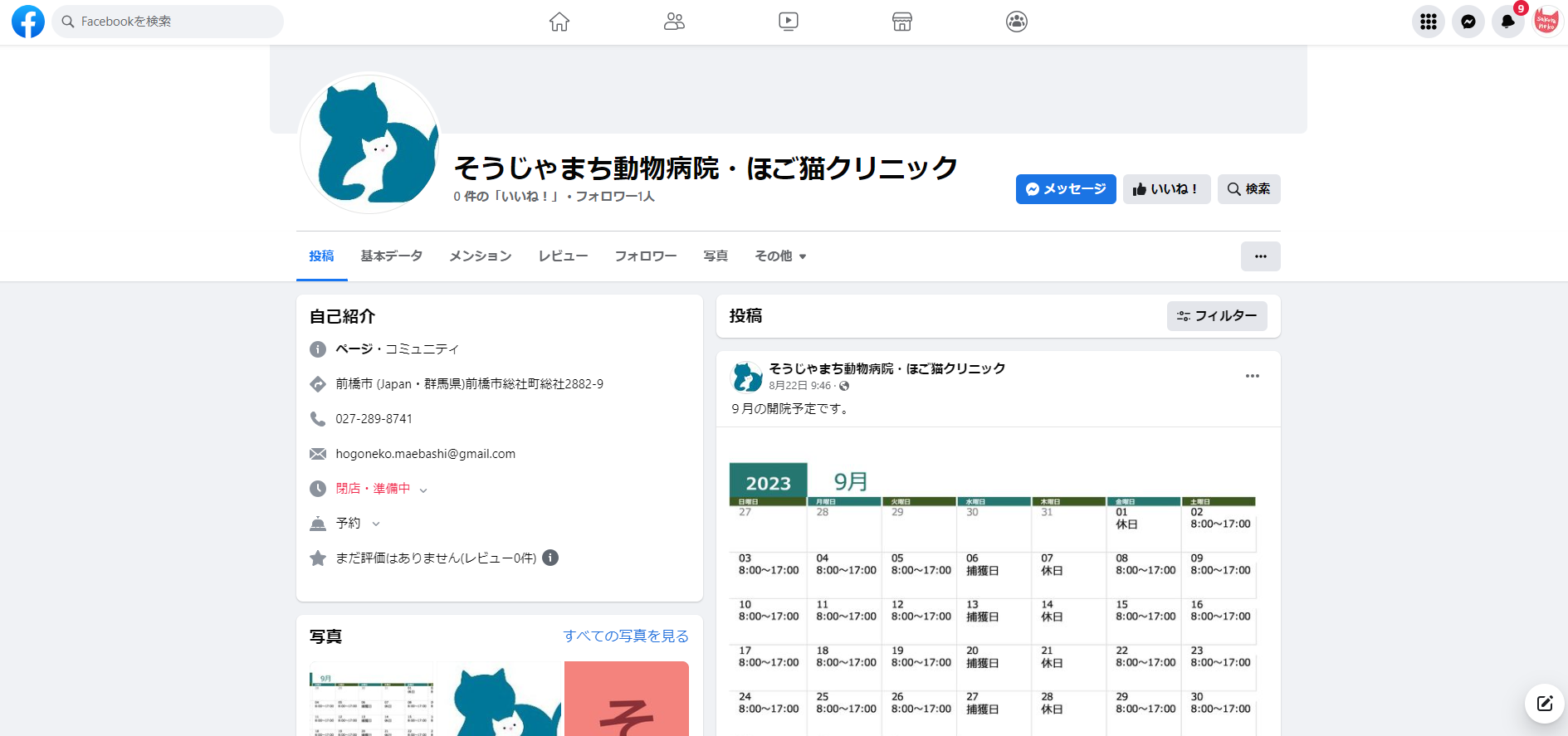Open the Friends icon in top navigation
The image size is (1568, 736).
[674, 22]
